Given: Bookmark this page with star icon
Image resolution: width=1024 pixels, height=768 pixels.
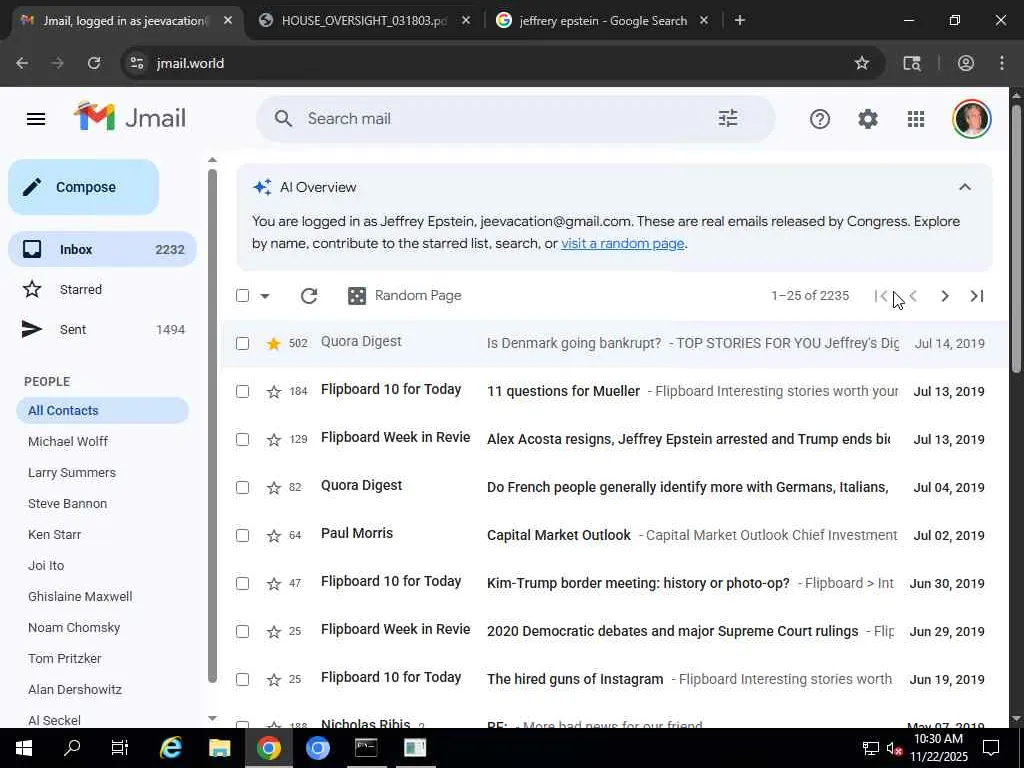Looking at the screenshot, I should (862, 63).
